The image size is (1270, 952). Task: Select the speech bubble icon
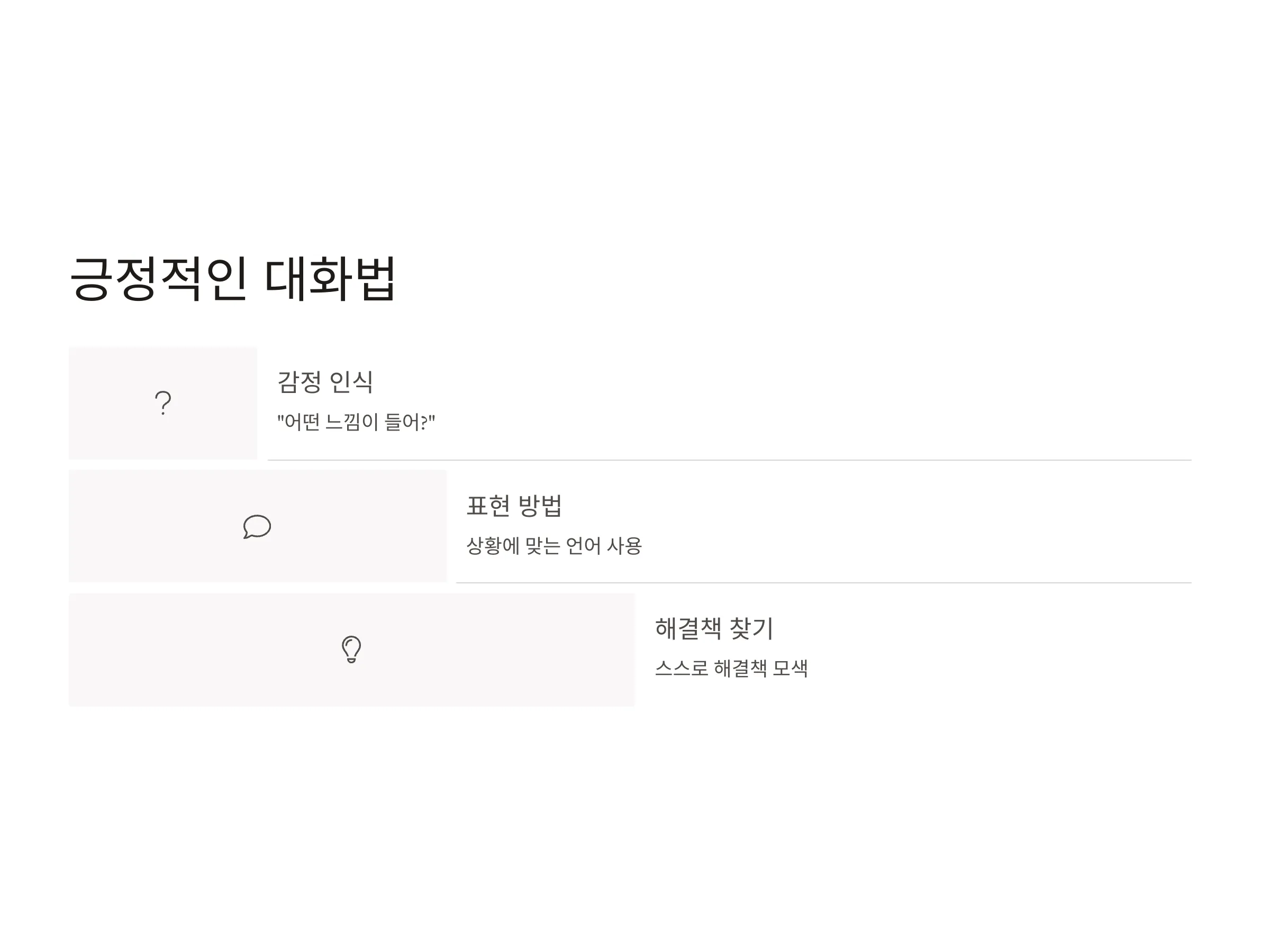257,526
